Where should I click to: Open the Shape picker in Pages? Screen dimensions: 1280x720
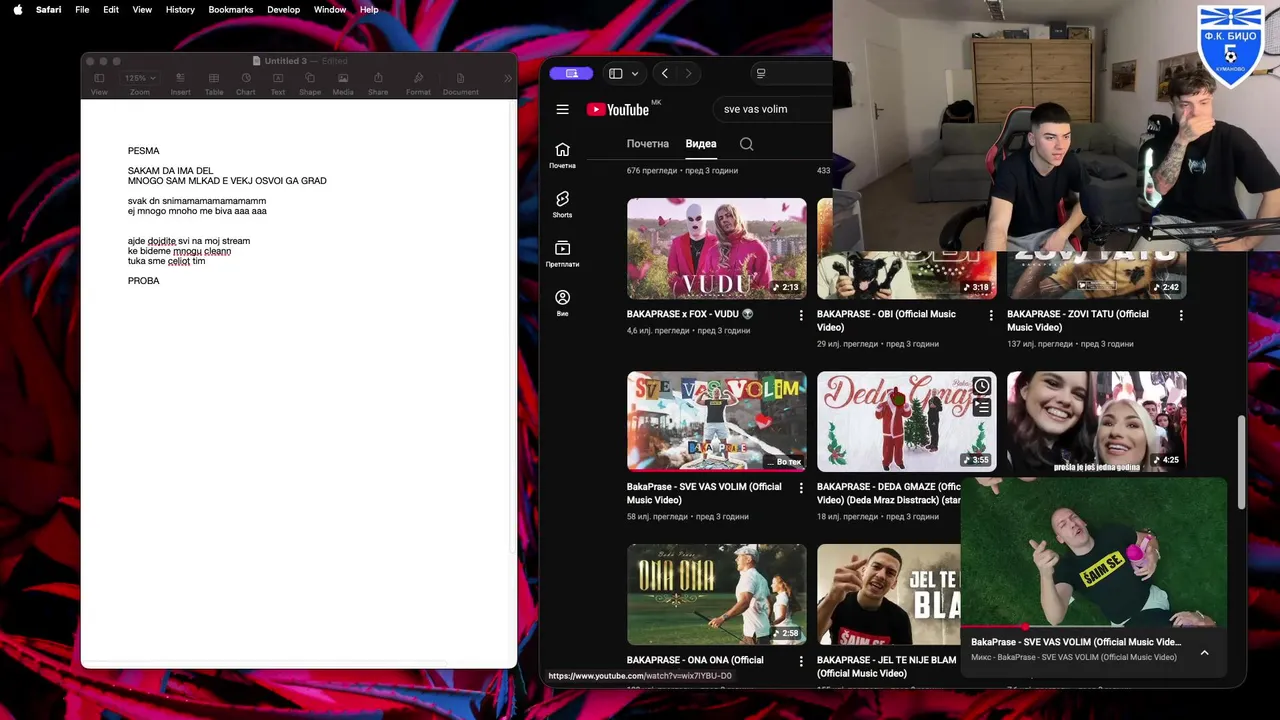point(310,83)
